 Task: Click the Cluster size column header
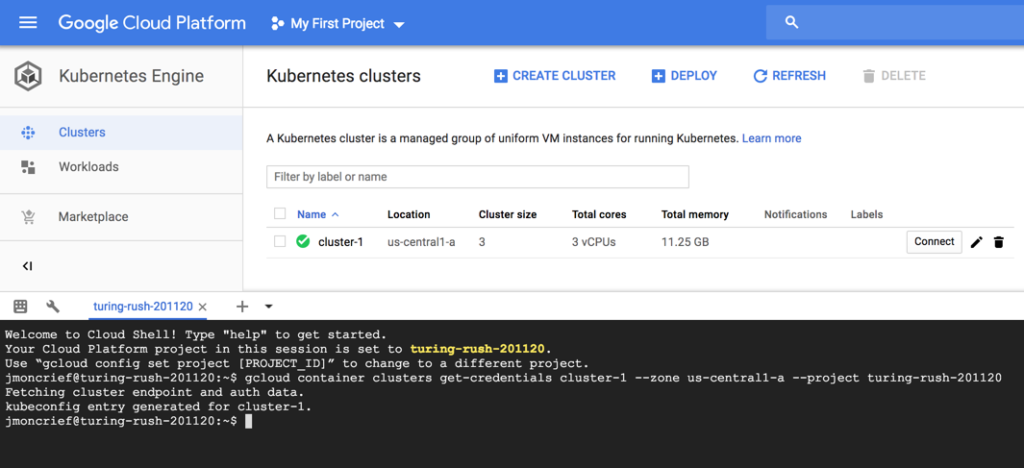pyautogui.click(x=507, y=214)
